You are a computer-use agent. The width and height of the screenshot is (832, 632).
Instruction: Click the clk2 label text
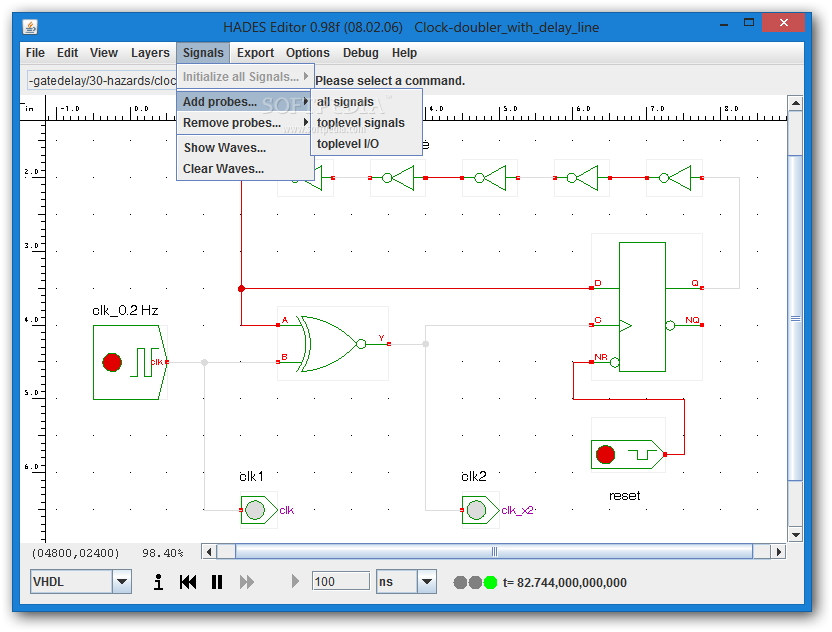point(474,476)
